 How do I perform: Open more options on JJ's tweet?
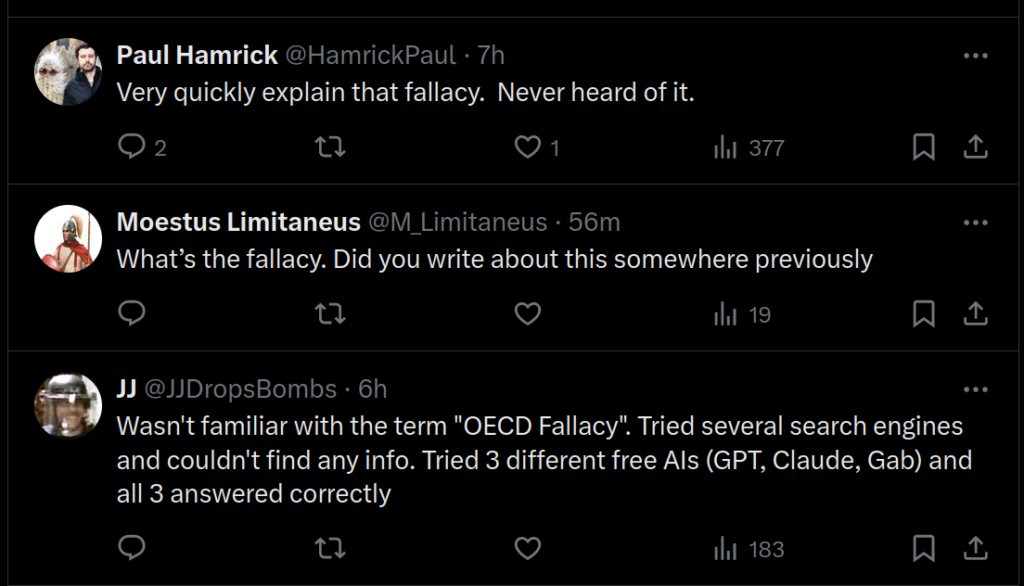tap(975, 389)
